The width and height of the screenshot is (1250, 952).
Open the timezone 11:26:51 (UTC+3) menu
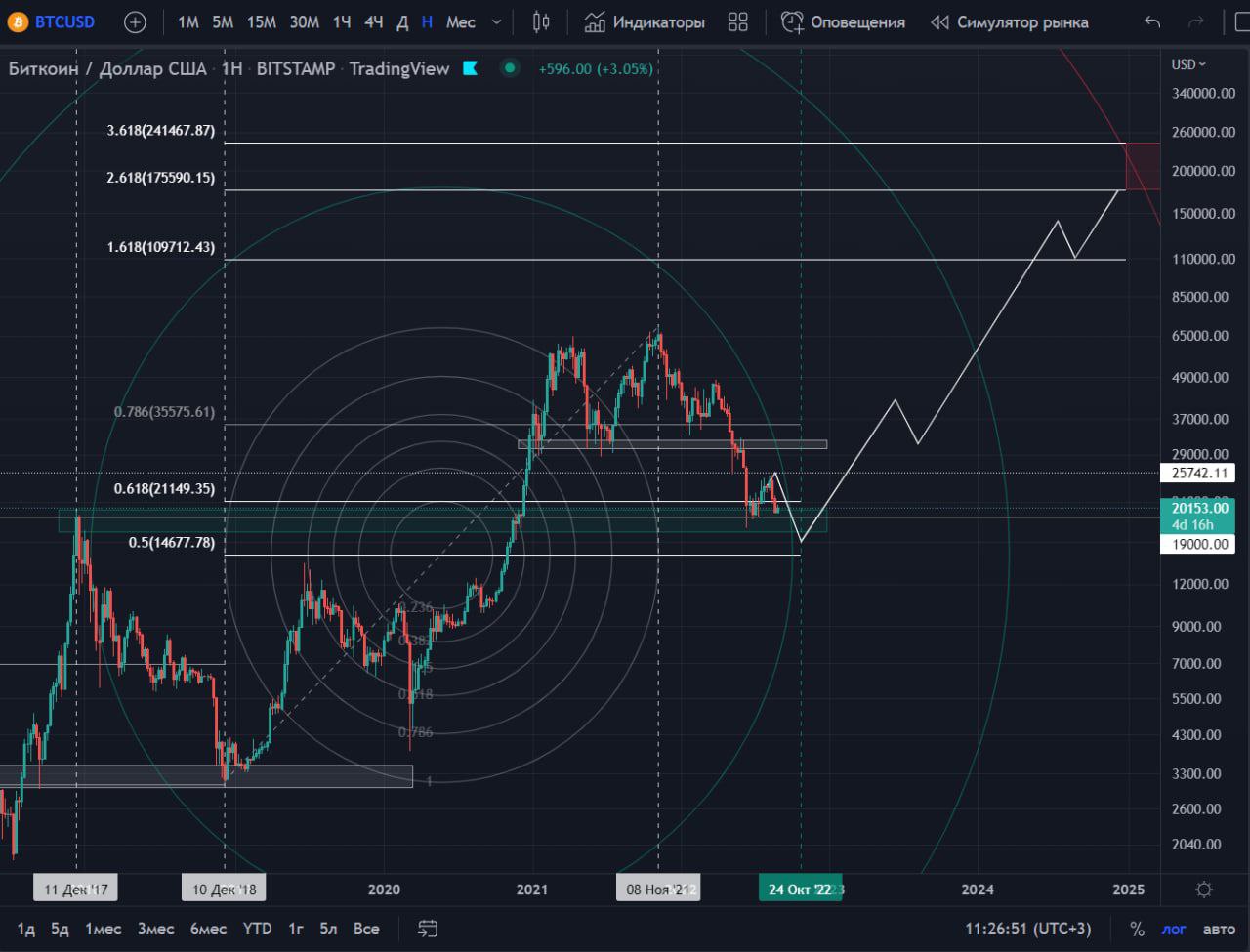pos(1027,929)
